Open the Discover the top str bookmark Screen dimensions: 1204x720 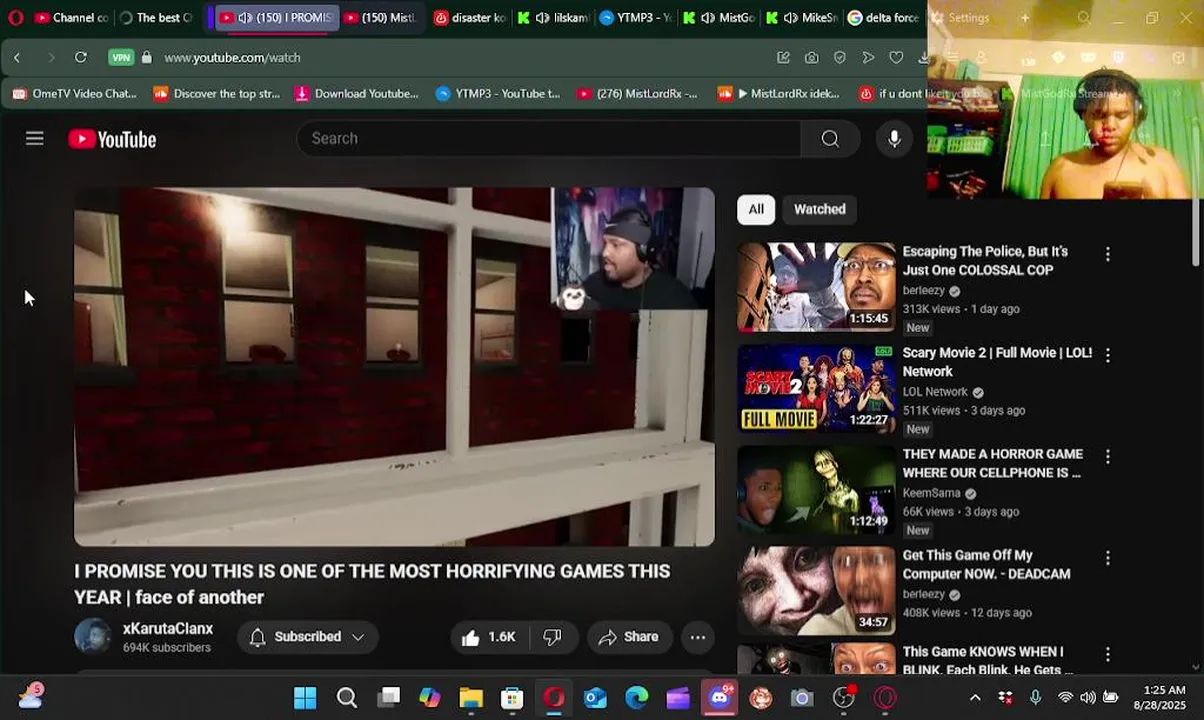click(217, 94)
